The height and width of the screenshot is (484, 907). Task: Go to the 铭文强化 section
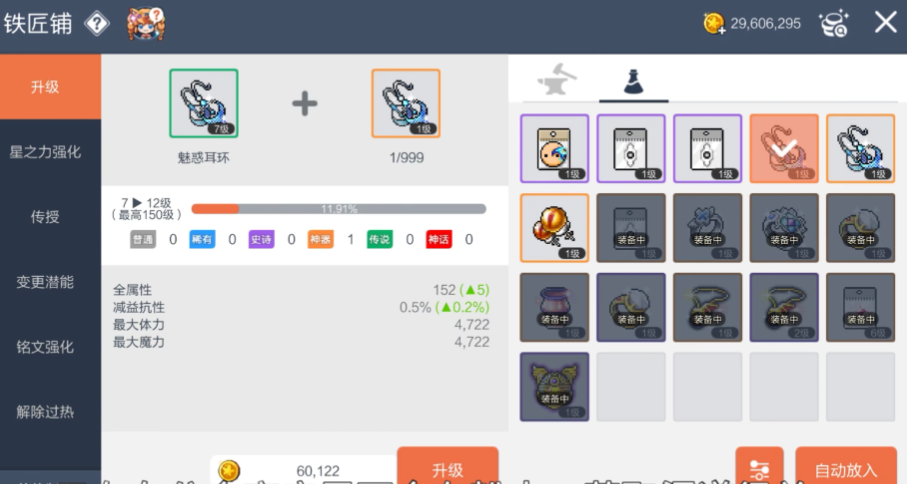[45, 347]
